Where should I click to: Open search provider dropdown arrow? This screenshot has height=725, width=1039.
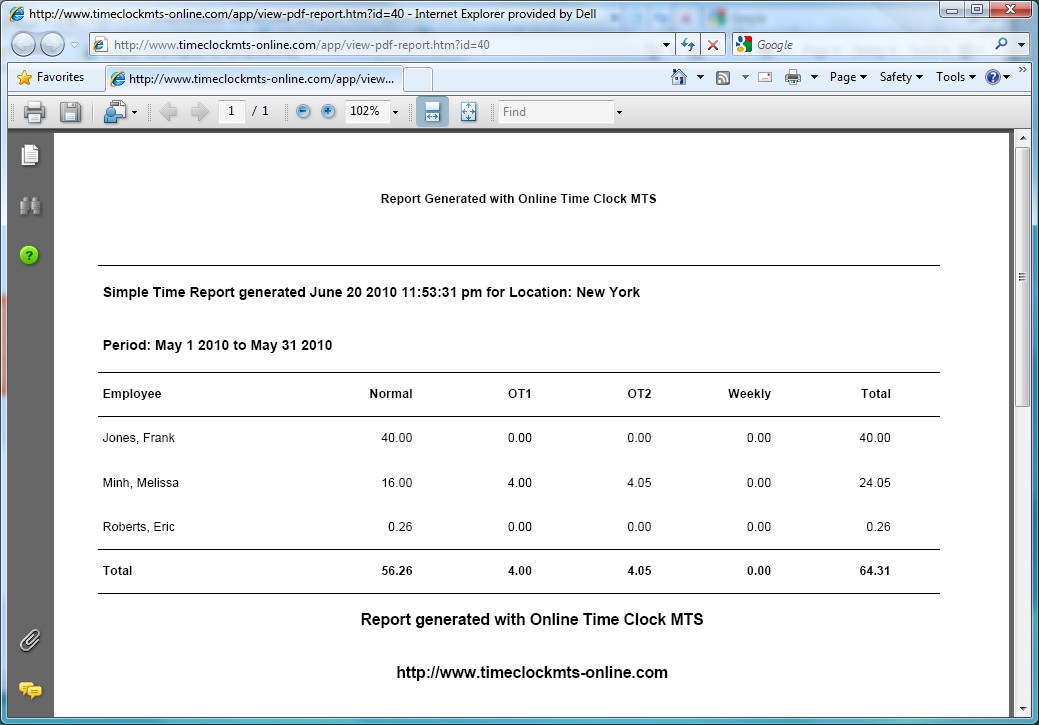(1022, 45)
